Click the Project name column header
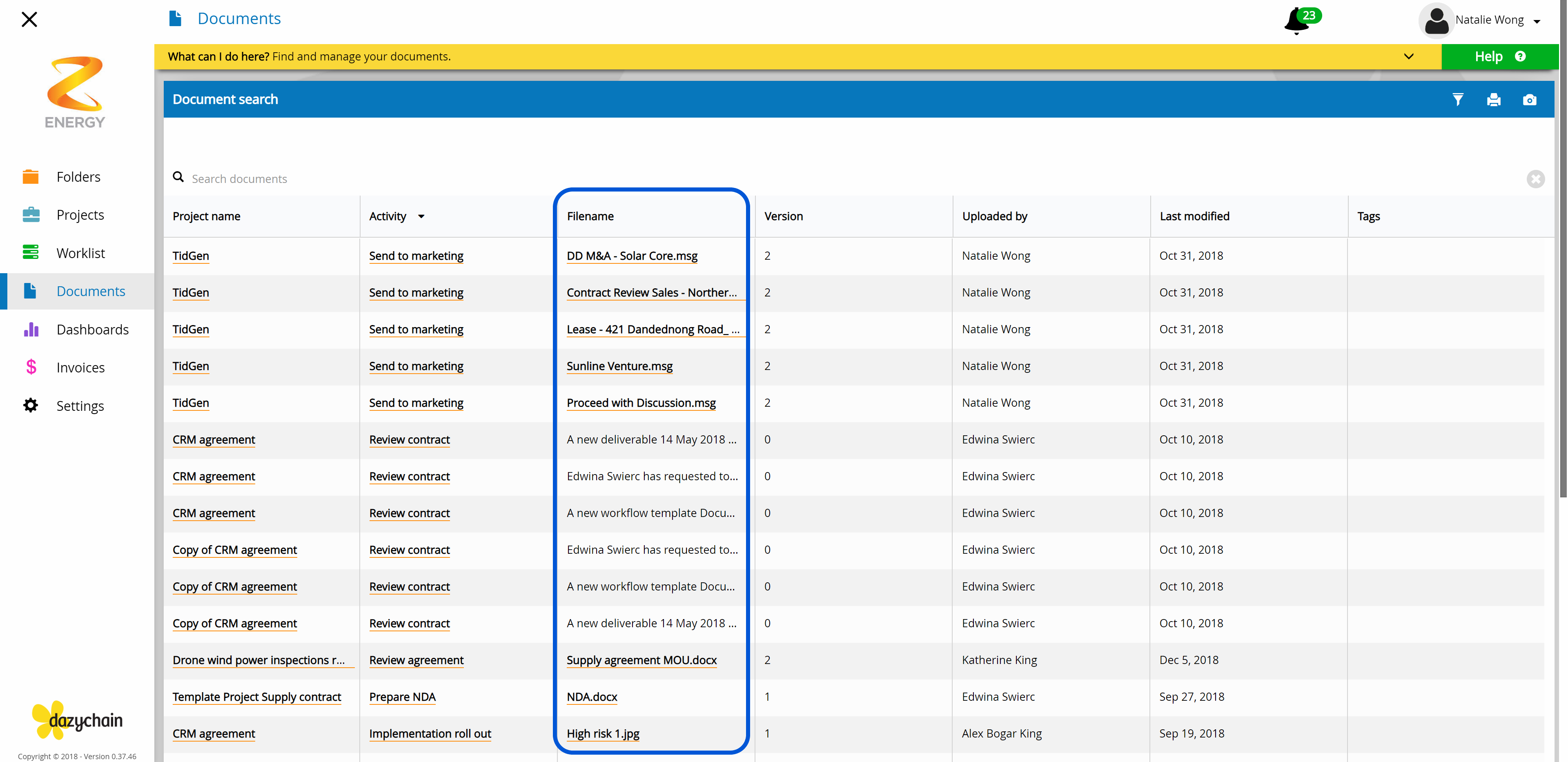This screenshot has width=1568, height=762. 206,217
